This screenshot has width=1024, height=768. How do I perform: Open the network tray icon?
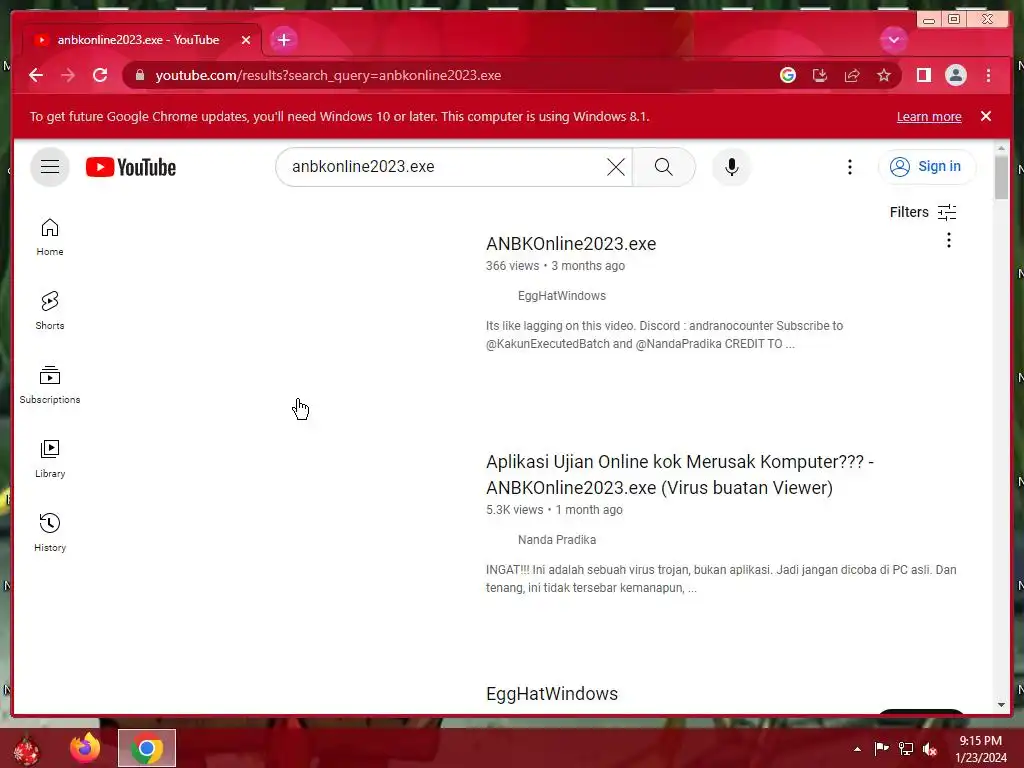pyautogui.click(x=906, y=749)
